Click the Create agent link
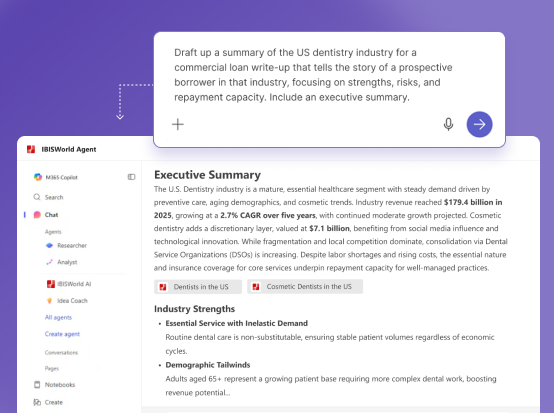 62,334
